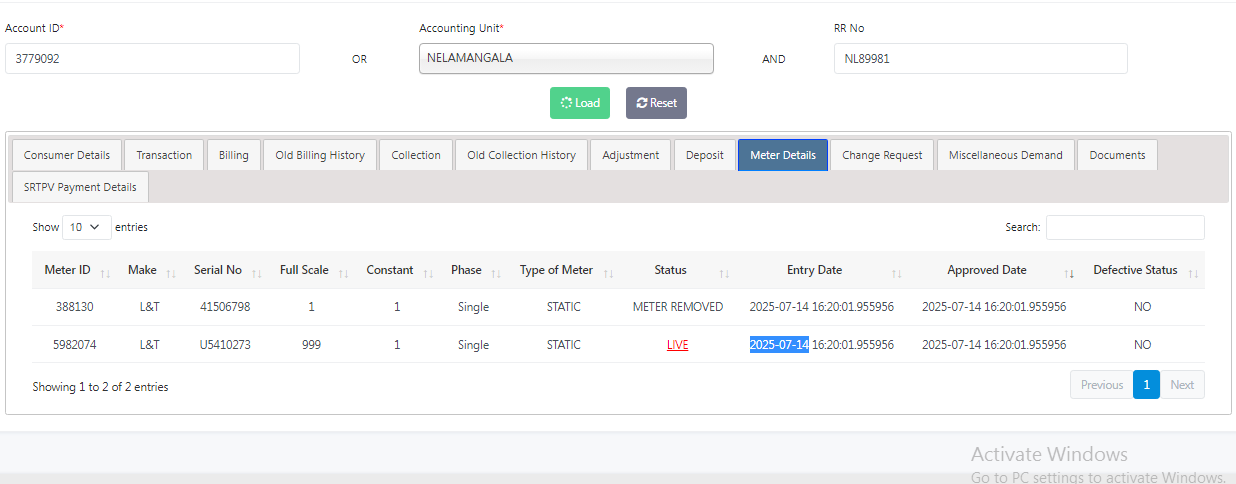Sort table by Type of Meter column

pyautogui.click(x=557, y=270)
